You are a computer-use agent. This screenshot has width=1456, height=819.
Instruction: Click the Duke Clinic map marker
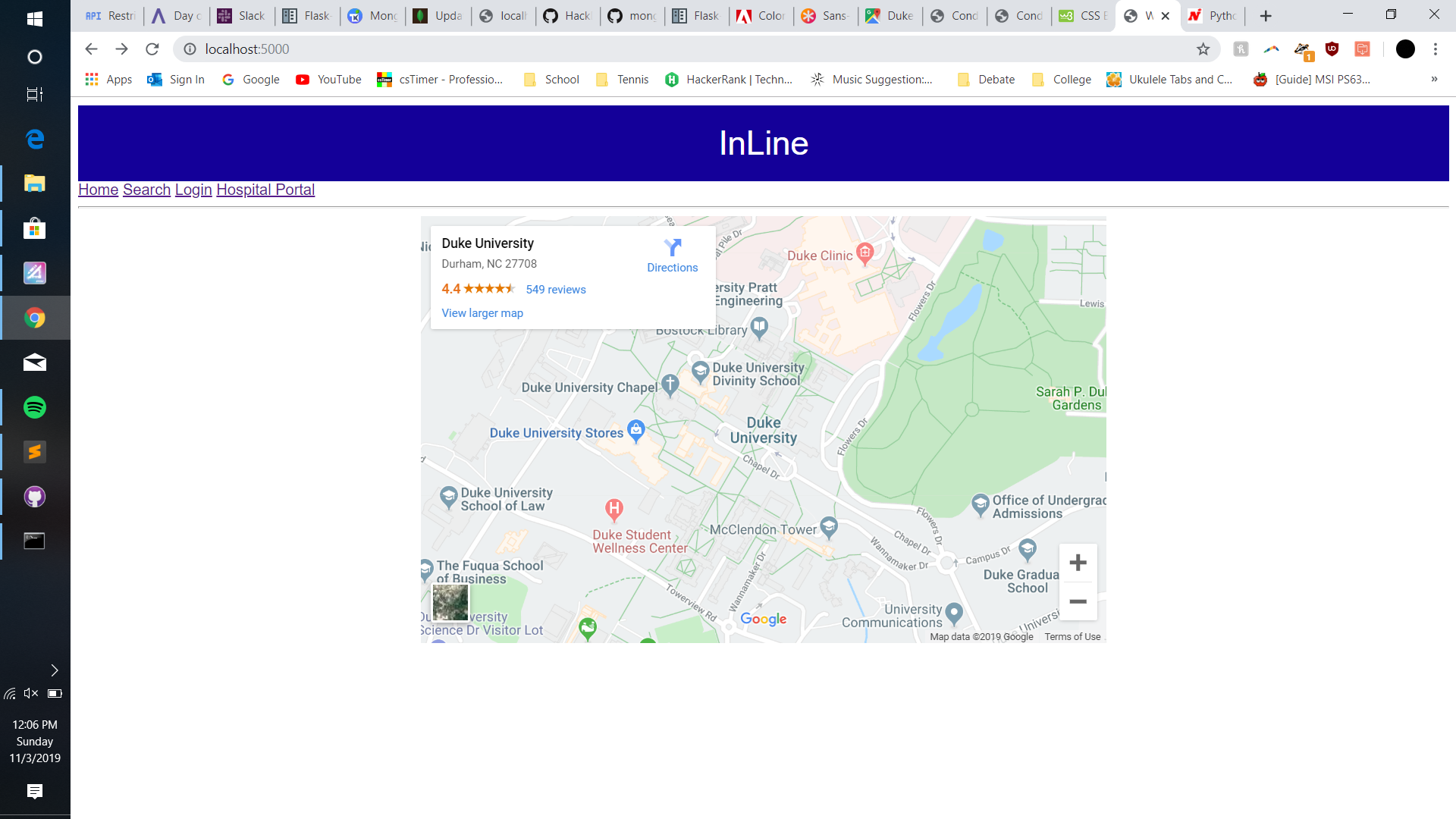pyautogui.click(x=864, y=253)
